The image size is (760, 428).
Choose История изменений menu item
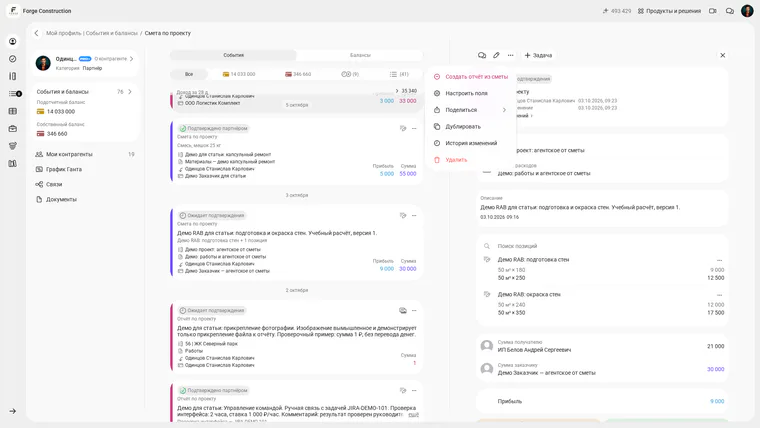coord(470,143)
